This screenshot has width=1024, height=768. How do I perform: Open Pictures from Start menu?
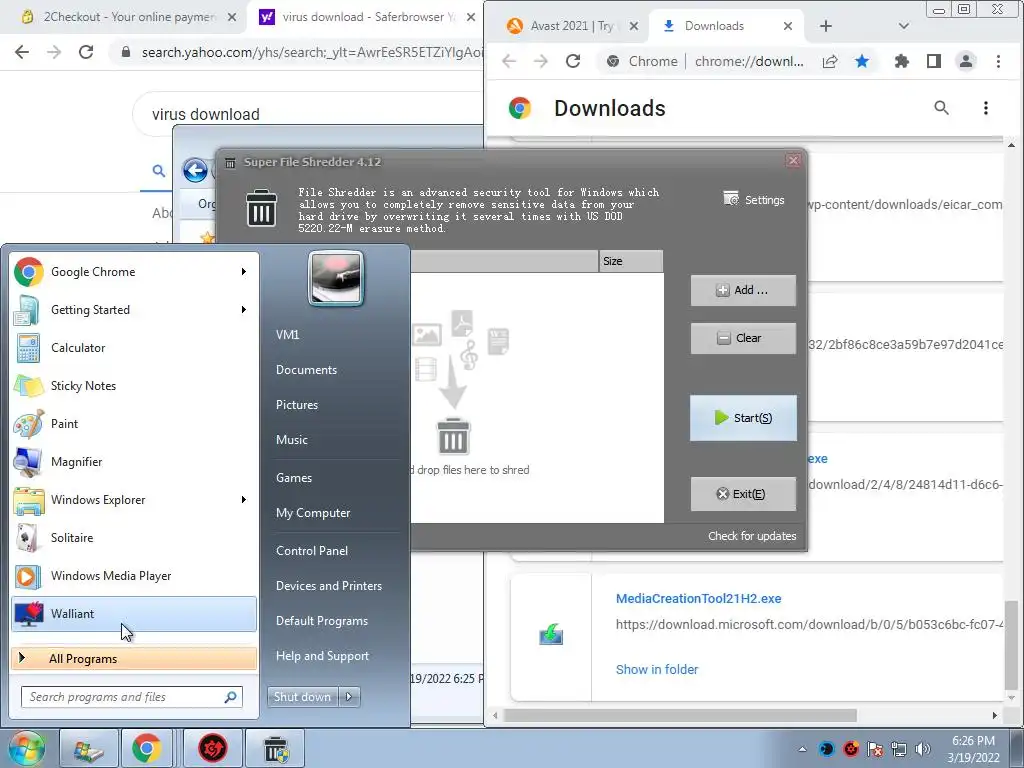point(296,405)
